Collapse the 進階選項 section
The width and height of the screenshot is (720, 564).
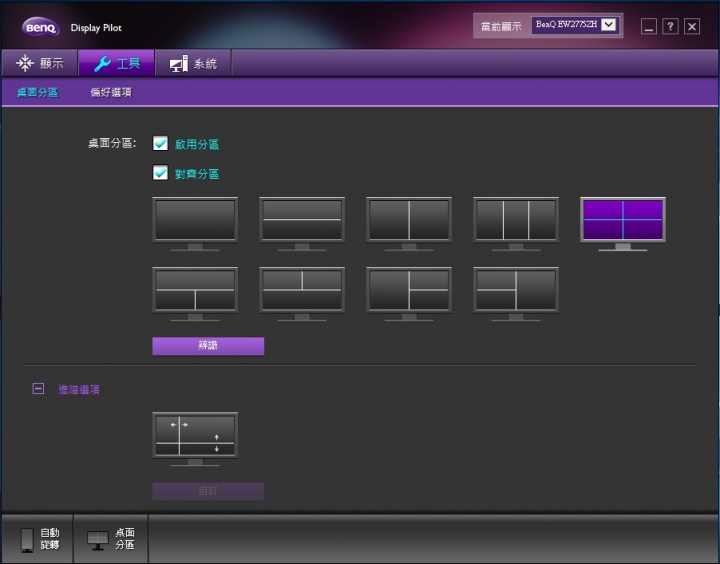point(38,389)
